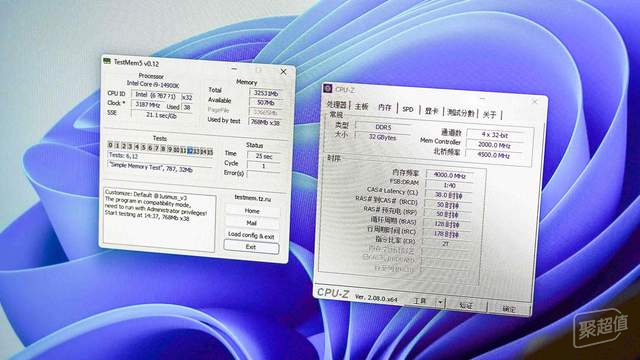This screenshot has height=360, width=640.
Task: Go to the 关于 tab
Action: (489, 115)
